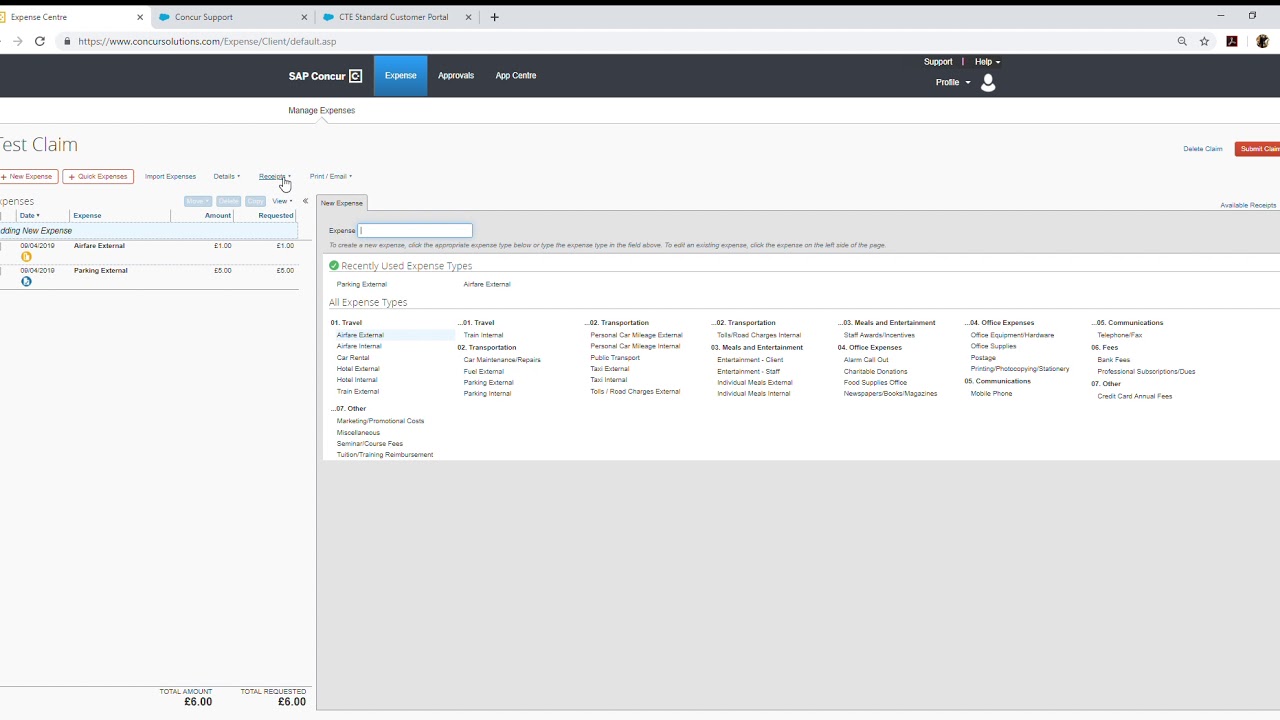Open the Approvals tab
This screenshot has height=720, width=1280.
click(x=456, y=76)
